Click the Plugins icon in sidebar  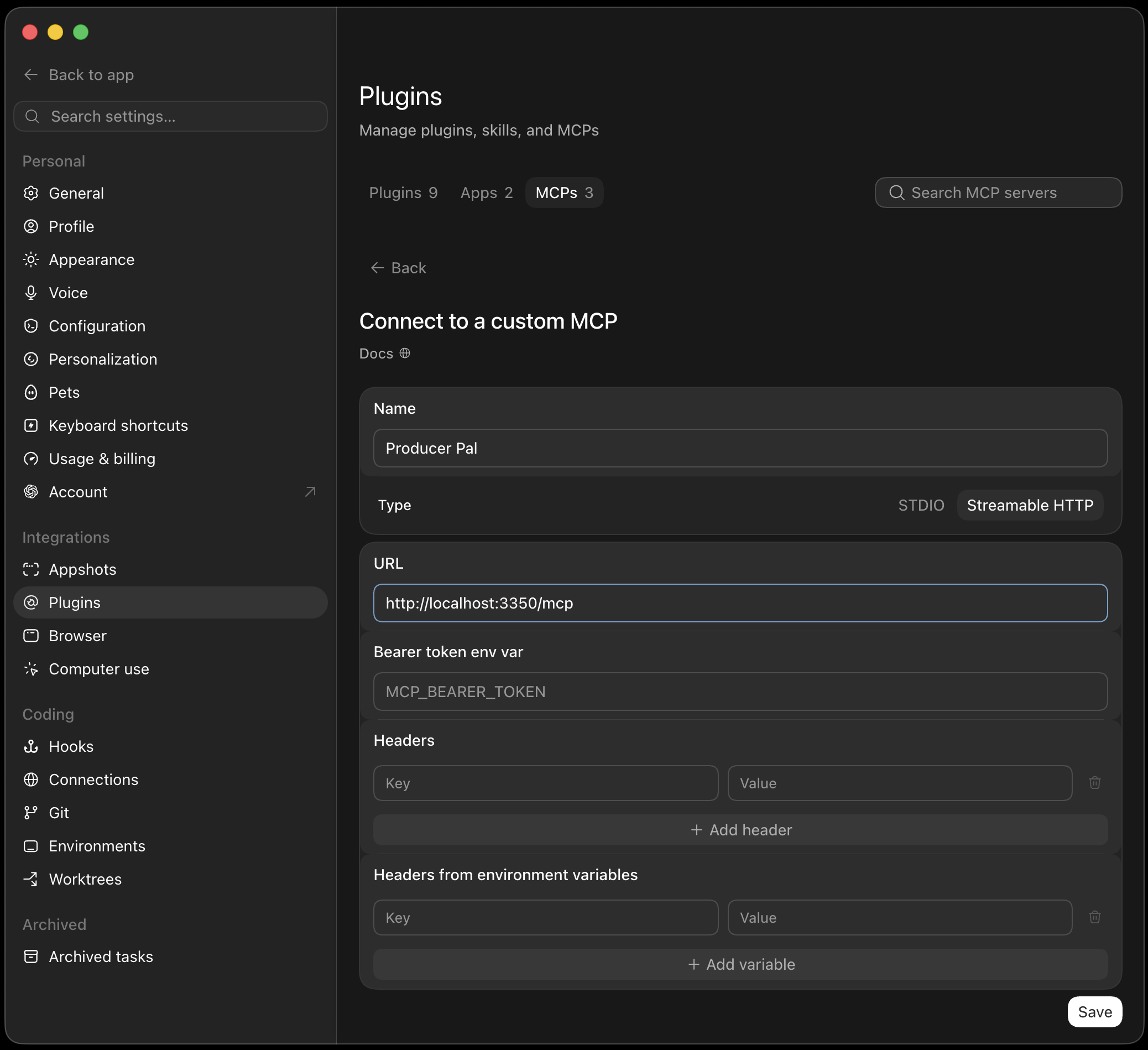click(31, 602)
